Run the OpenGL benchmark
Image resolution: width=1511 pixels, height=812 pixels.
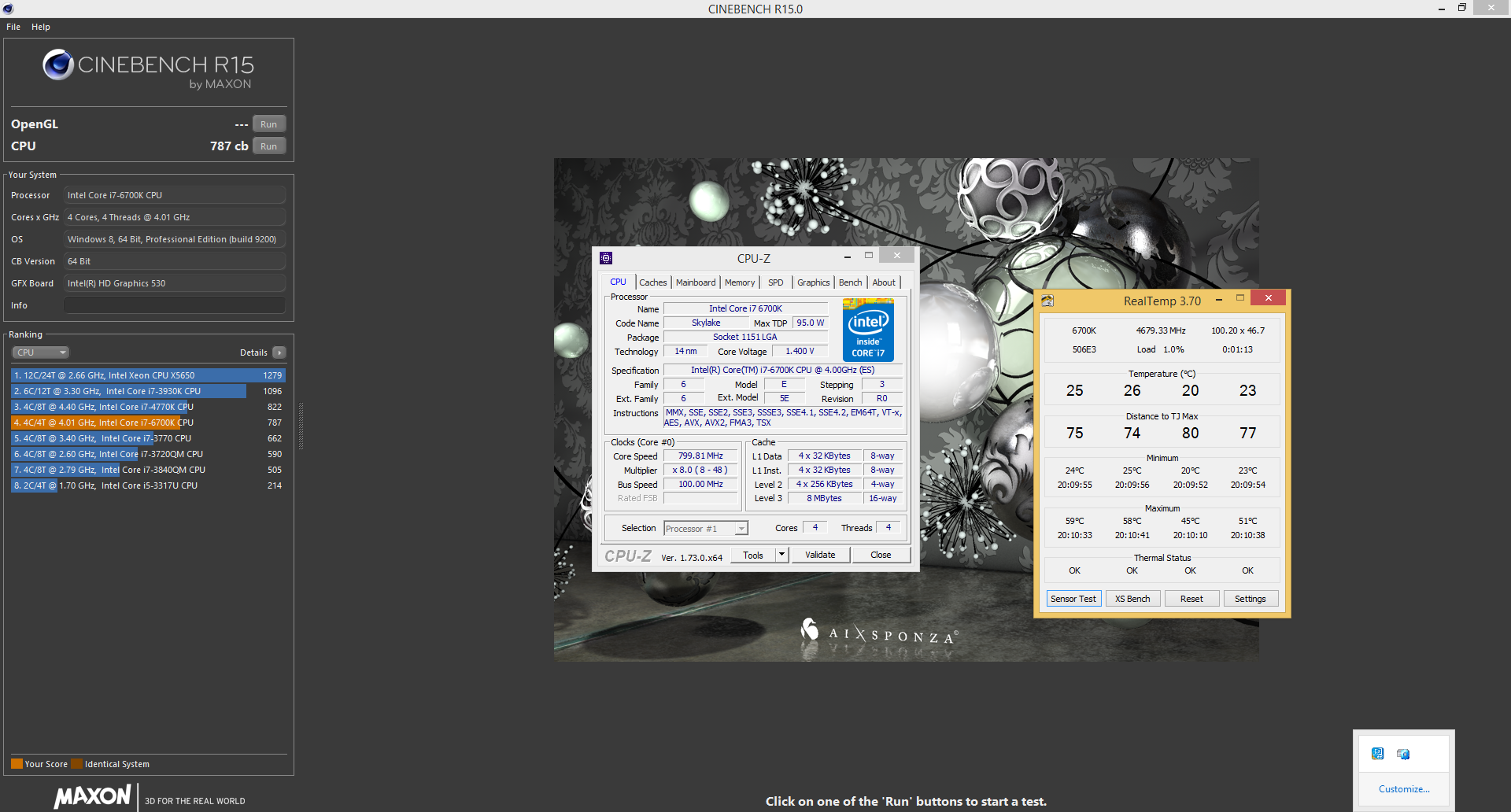[x=269, y=124]
